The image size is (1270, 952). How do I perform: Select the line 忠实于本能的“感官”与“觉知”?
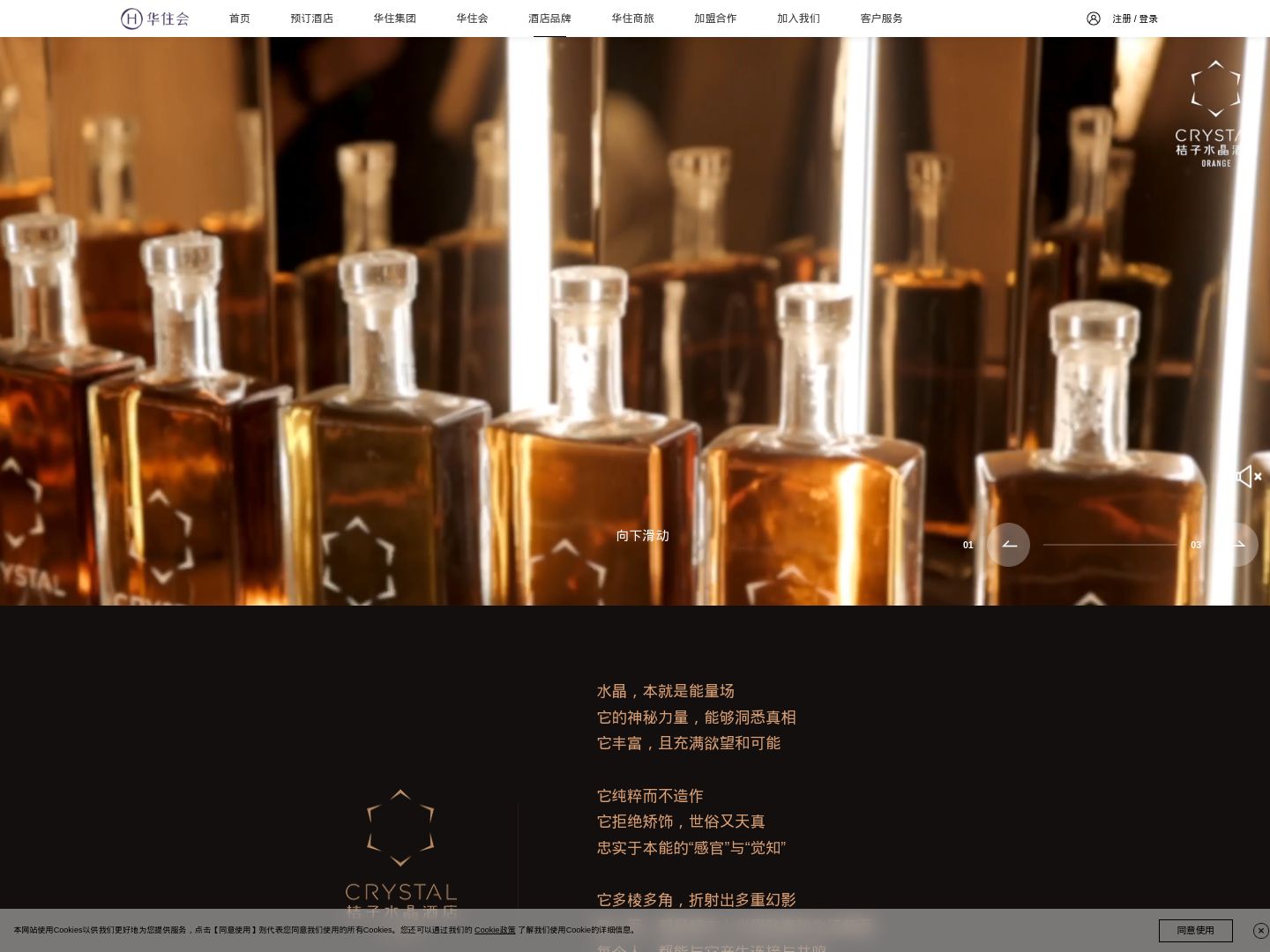tap(691, 848)
